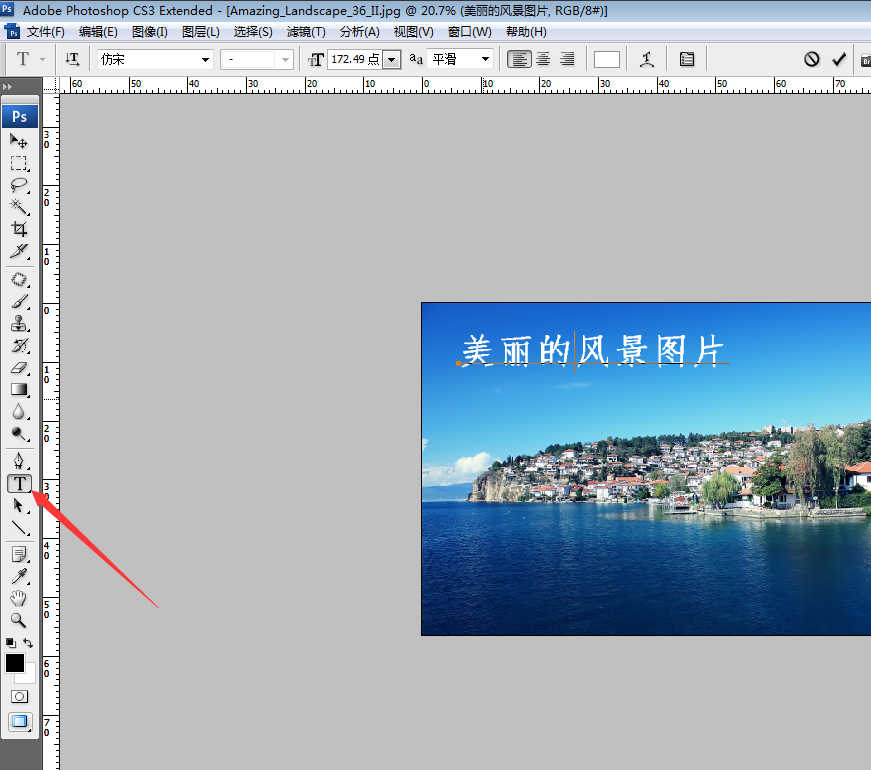Open the 滤镜(T) menu
871x770 pixels.
305,32
